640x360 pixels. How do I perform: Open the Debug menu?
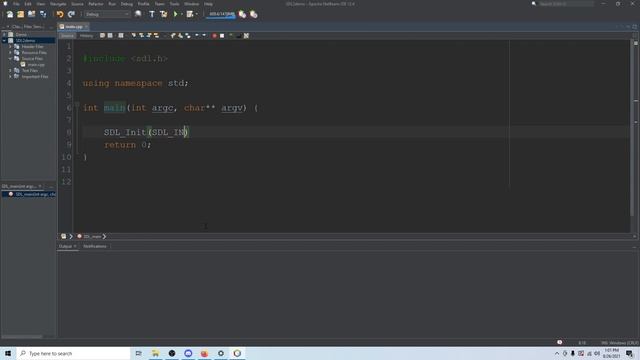point(127,4)
